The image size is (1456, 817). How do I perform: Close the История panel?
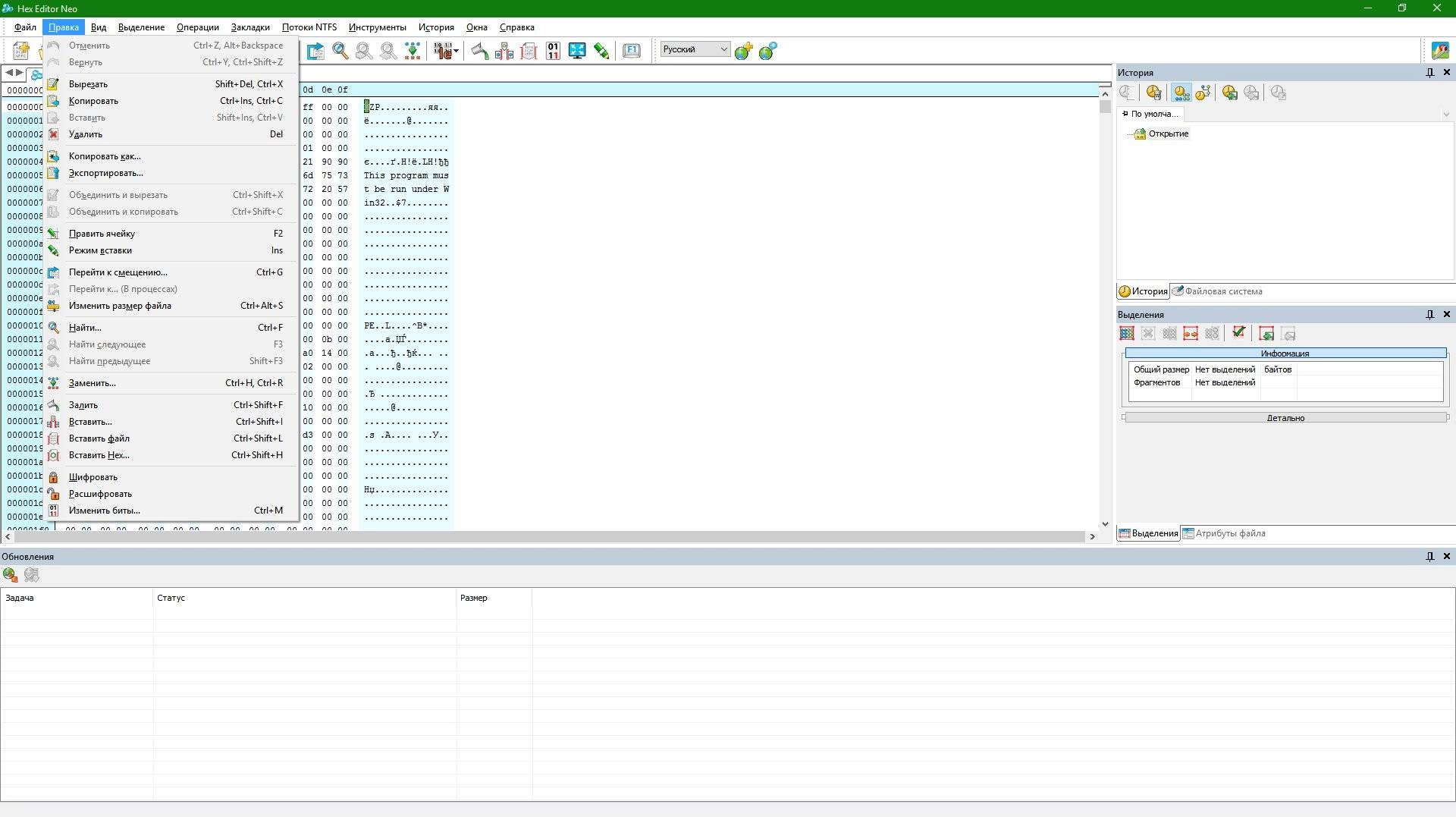[1446, 72]
